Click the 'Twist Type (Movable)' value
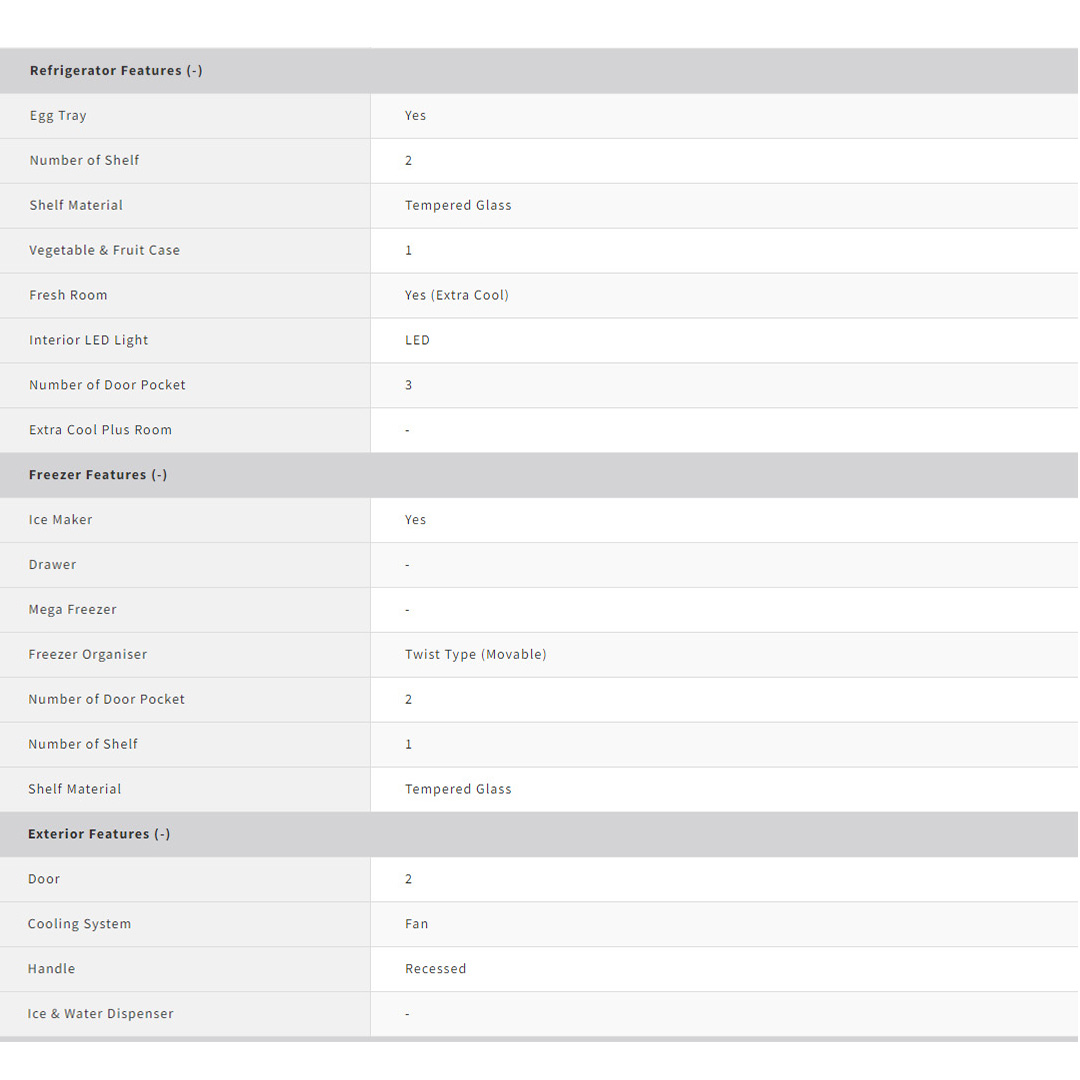 tap(476, 655)
